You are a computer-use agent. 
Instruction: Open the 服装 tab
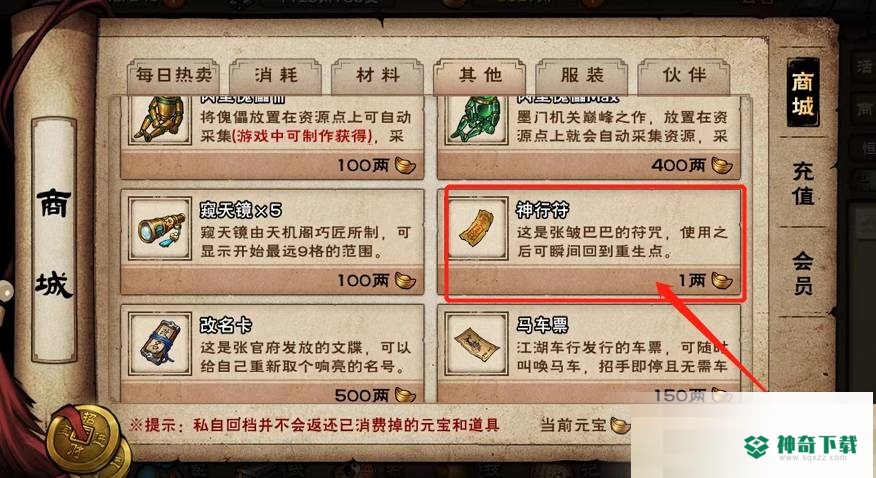[582, 75]
